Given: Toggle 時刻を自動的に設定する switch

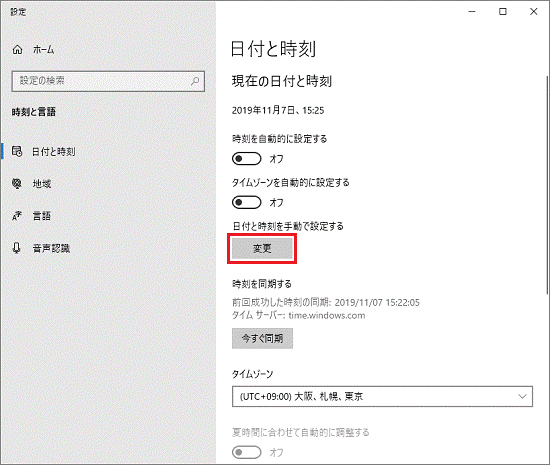Looking at the screenshot, I should (x=247, y=159).
